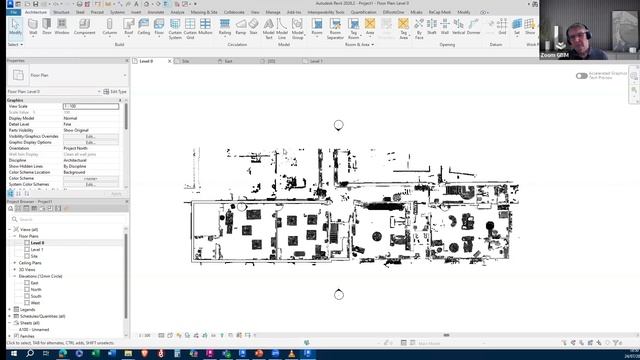Open the File menu tab
Viewport: 640px width, 360px height.
coord(13,12)
